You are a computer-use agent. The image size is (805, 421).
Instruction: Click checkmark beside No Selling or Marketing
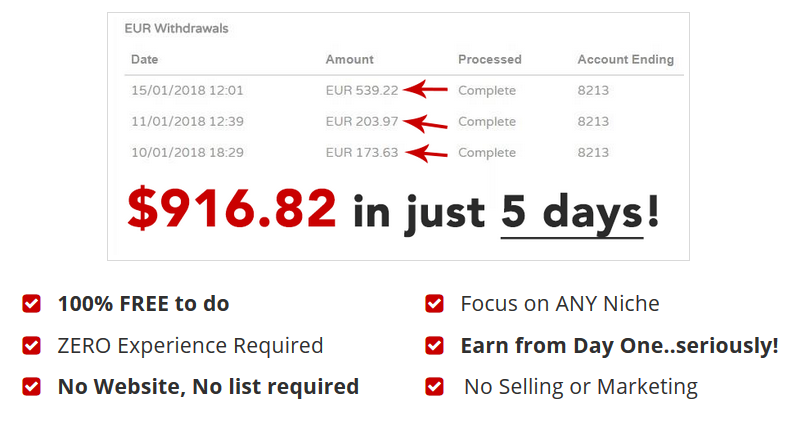pos(434,386)
